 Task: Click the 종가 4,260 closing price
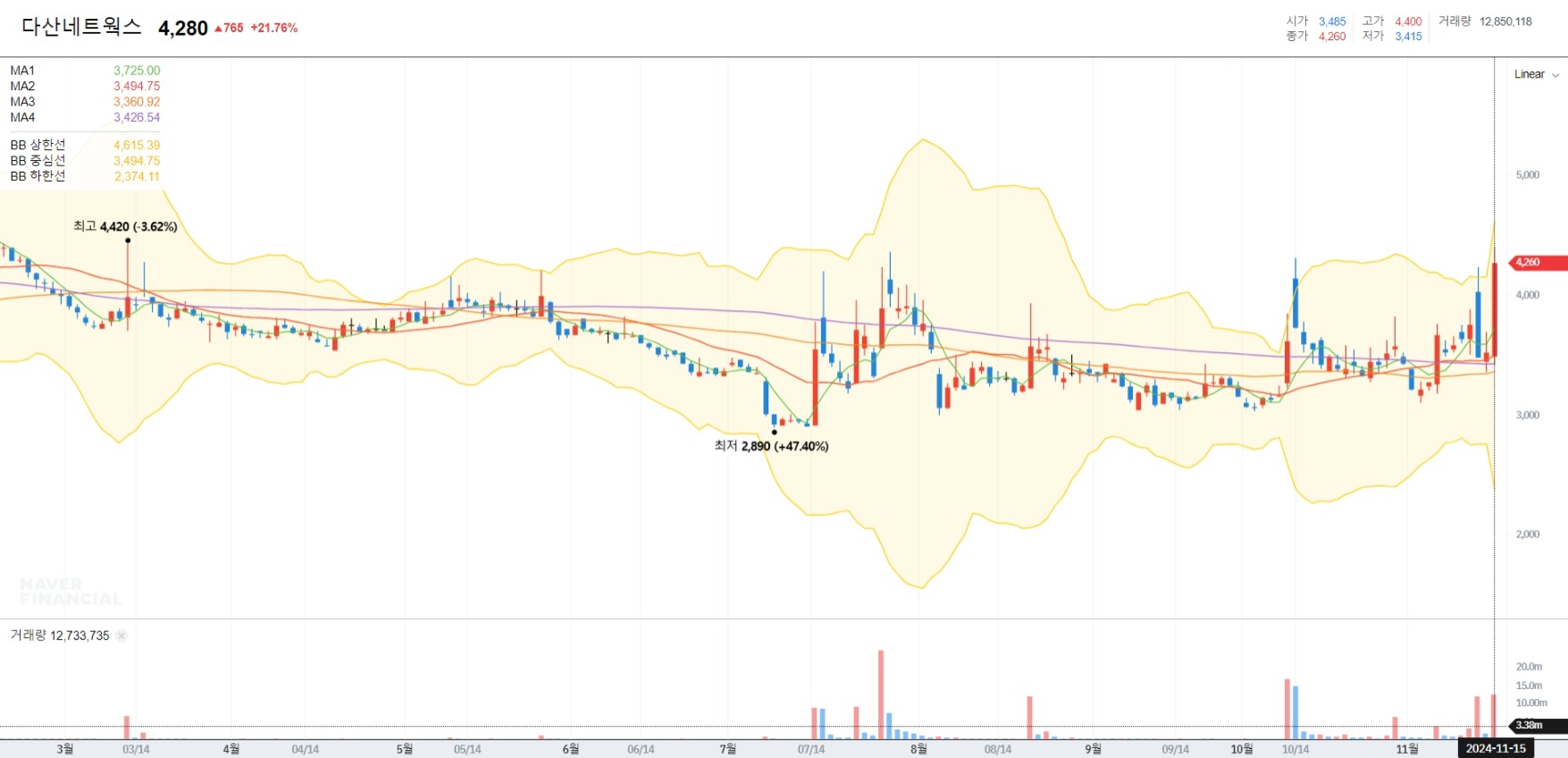tap(1316, 37)
